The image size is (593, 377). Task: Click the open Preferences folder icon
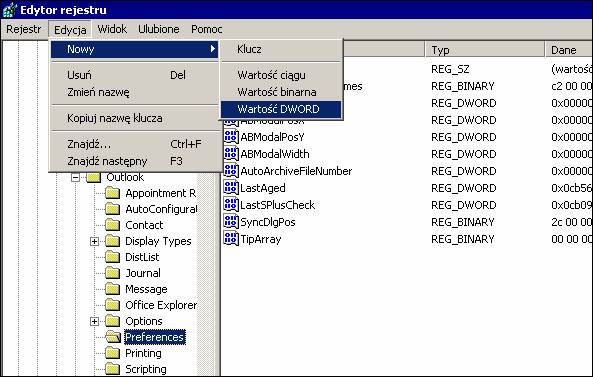113,337
